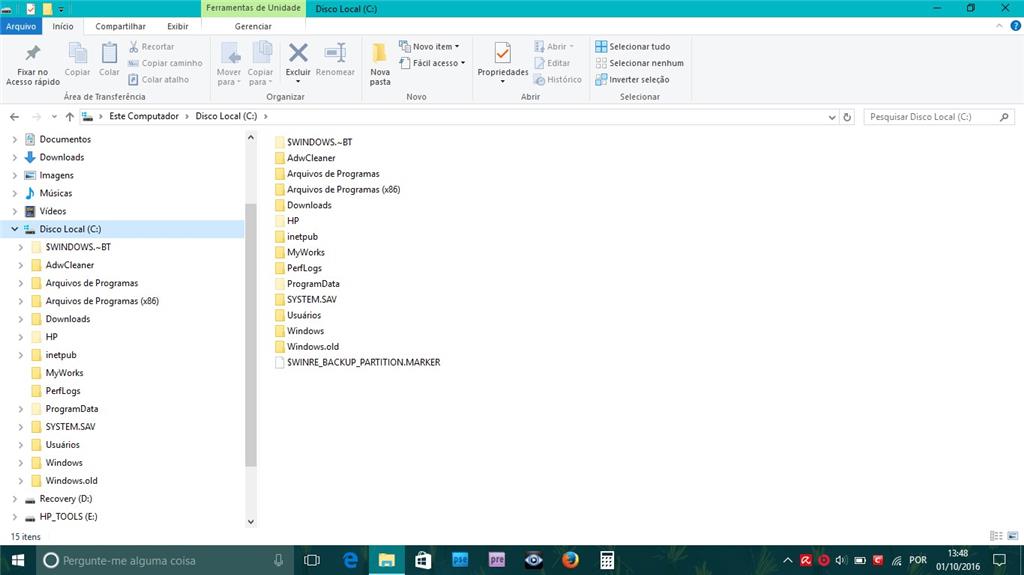Expand Documentos in navigation tree
The image size is (1024, 575).
coord(14,139)
